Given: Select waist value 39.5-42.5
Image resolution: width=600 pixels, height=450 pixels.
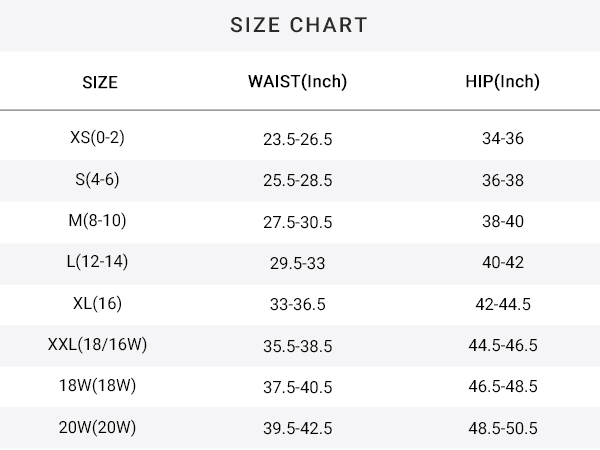Looking at the screenshot, I should click(298, 428).
